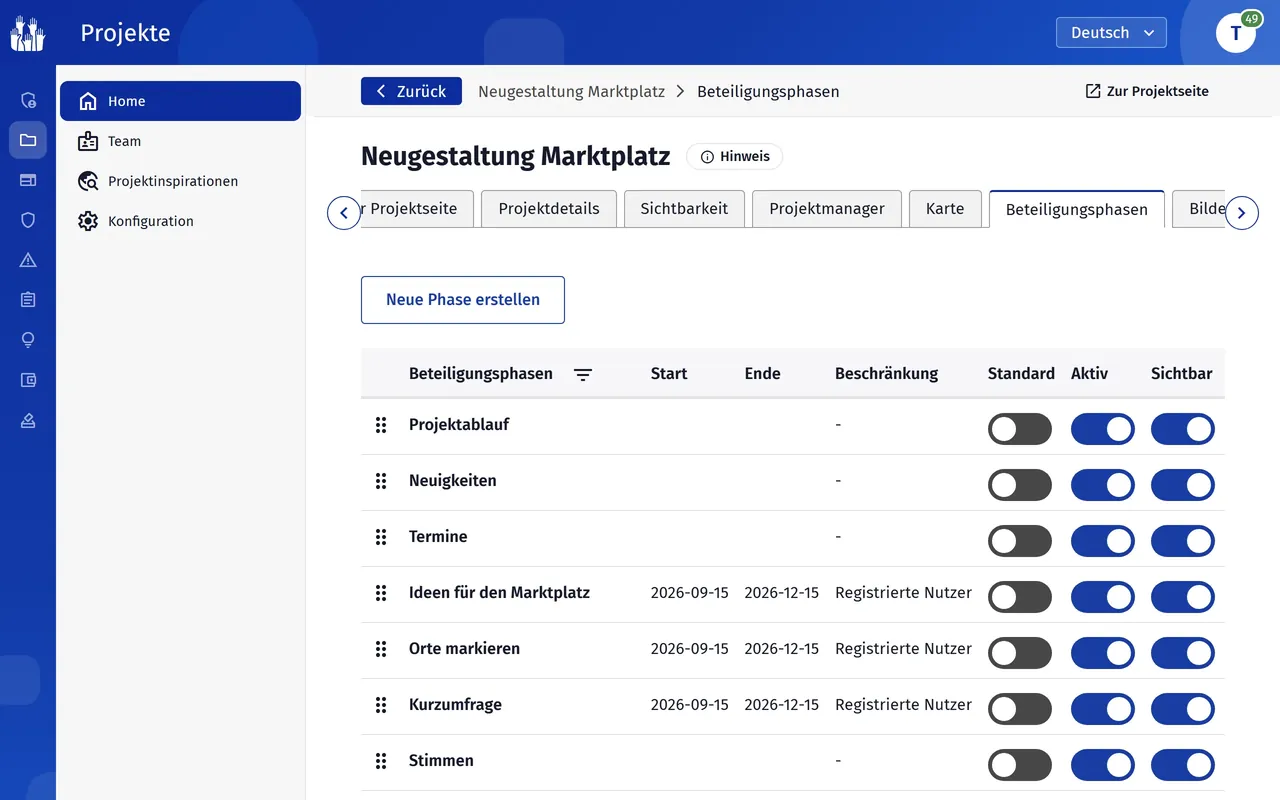The height and width of the screenshot is (800, 1280).
Task: Disable Aktiv switch for Neuigkeiten
Action: 1103,486
